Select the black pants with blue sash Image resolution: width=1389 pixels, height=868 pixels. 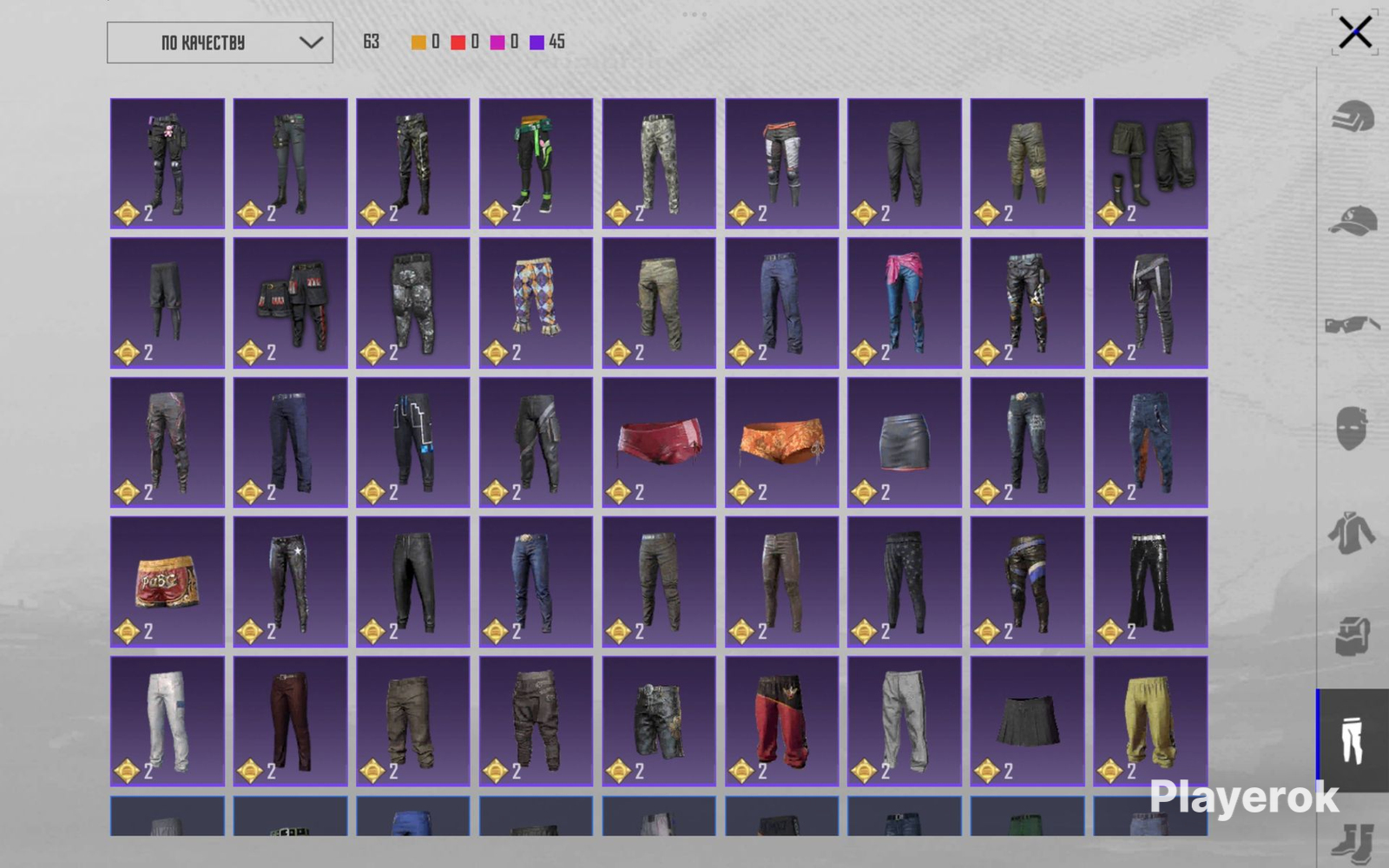1028,582
